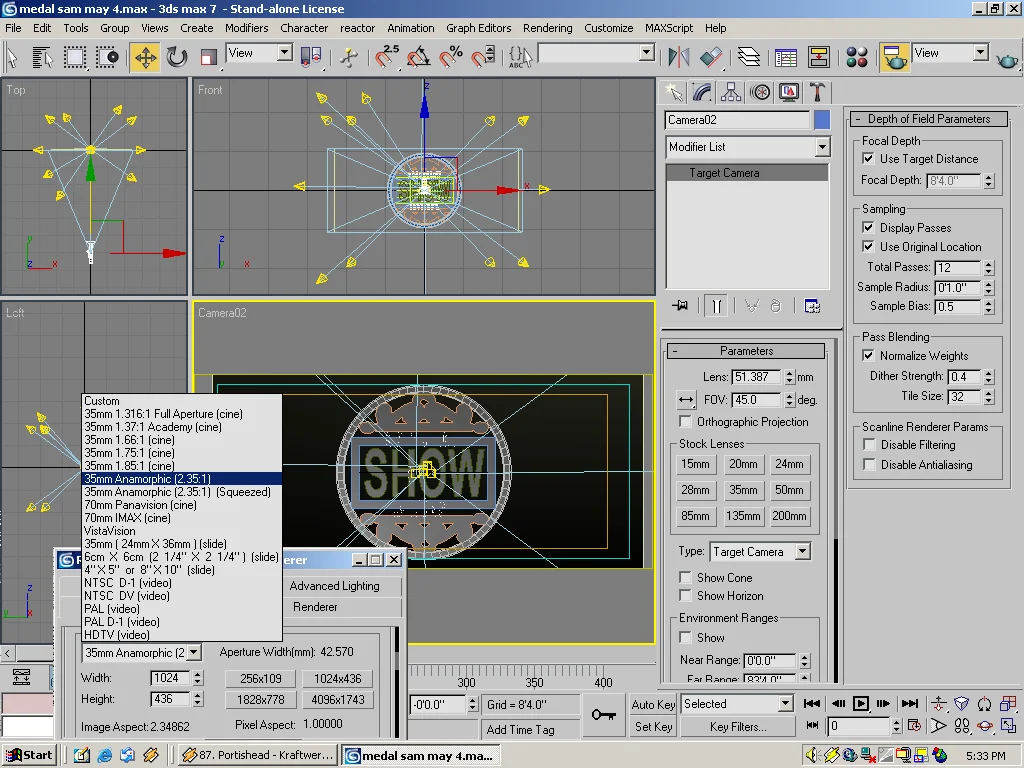Enable Disable Filtering checkbox
The width and height of the screenshot is (1024, 768).
(x=869, y=445)
